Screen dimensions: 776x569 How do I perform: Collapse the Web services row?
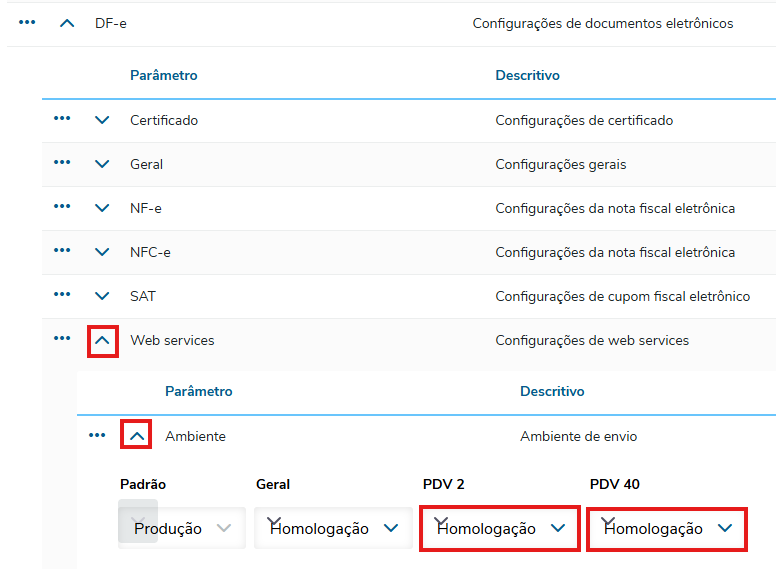coord(102,340)
